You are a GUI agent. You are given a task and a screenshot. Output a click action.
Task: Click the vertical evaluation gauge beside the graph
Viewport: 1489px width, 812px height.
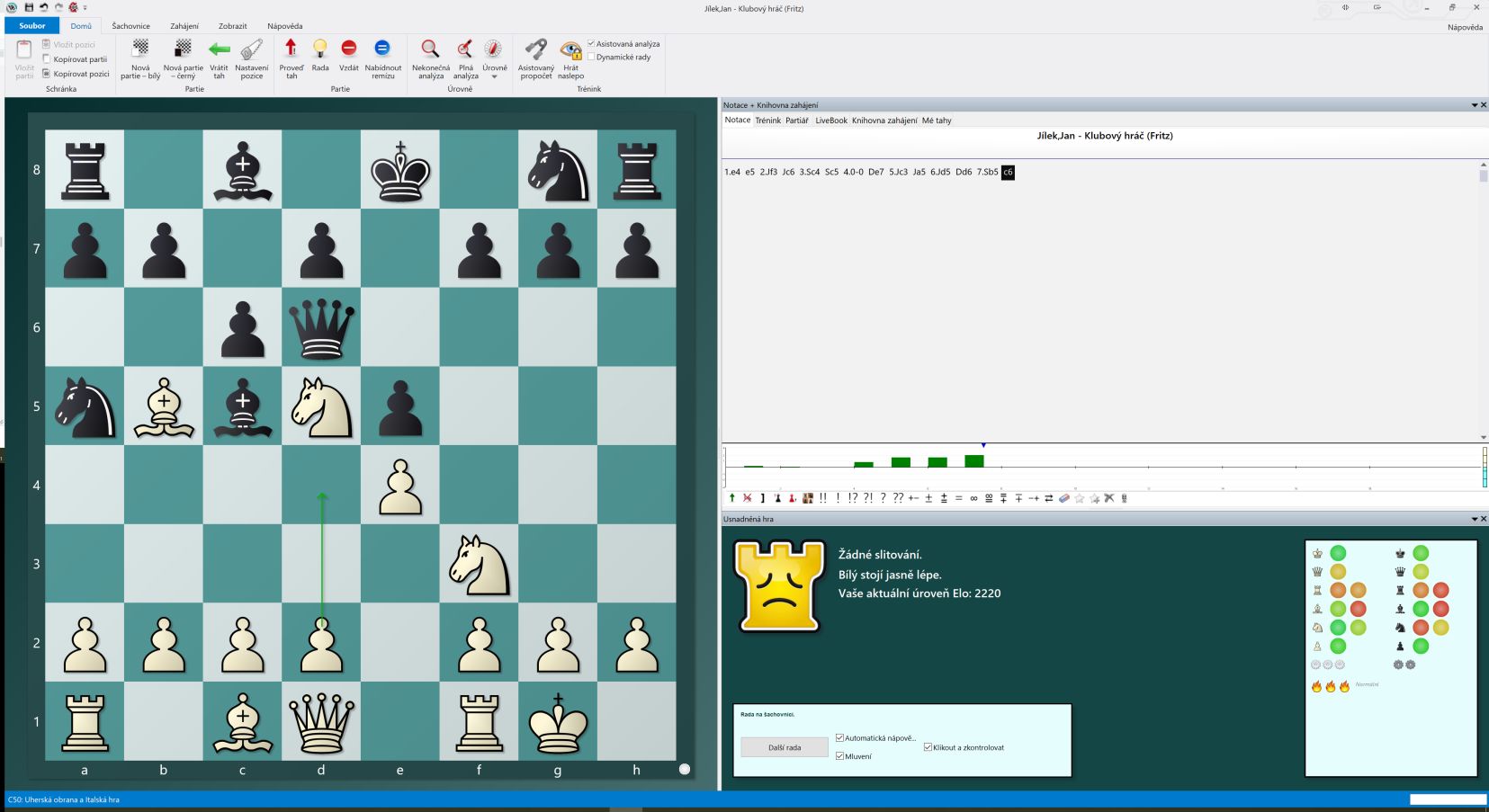(1485, 468)
